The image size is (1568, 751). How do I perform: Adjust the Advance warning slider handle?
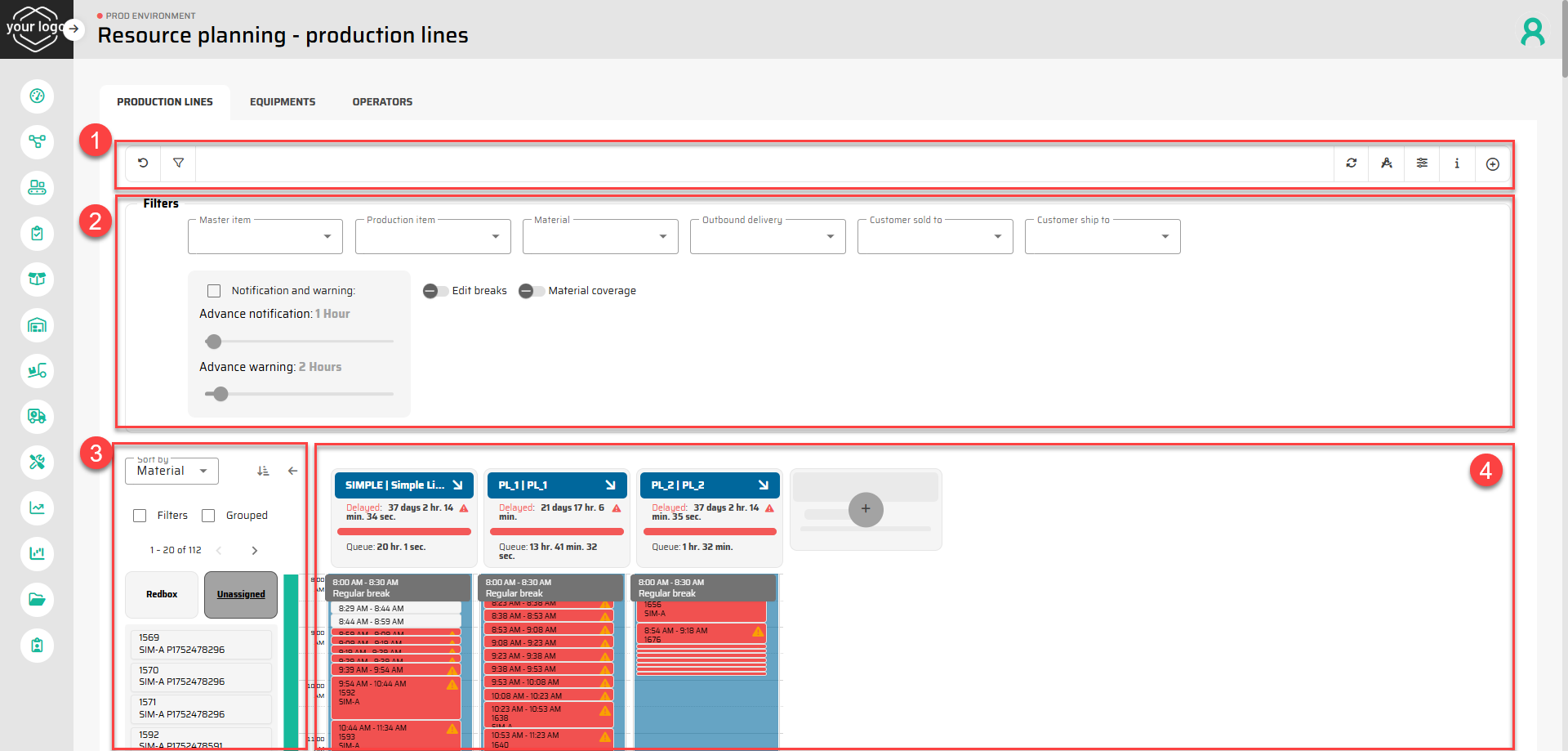pos(220,394)
